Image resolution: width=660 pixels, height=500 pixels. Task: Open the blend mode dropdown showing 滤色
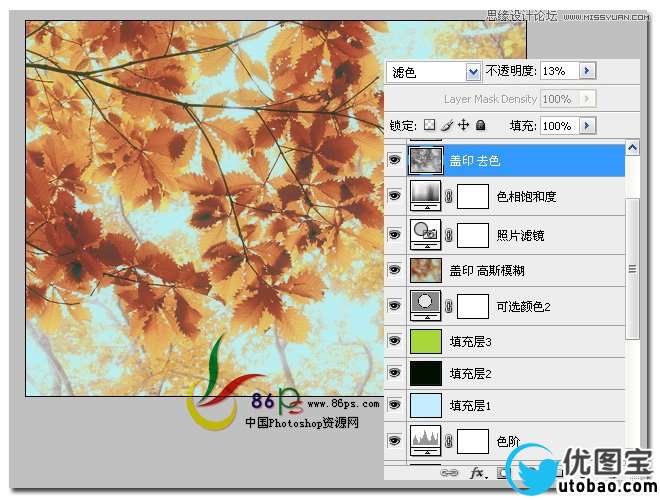pyautogui.click(x=434, y=72)
